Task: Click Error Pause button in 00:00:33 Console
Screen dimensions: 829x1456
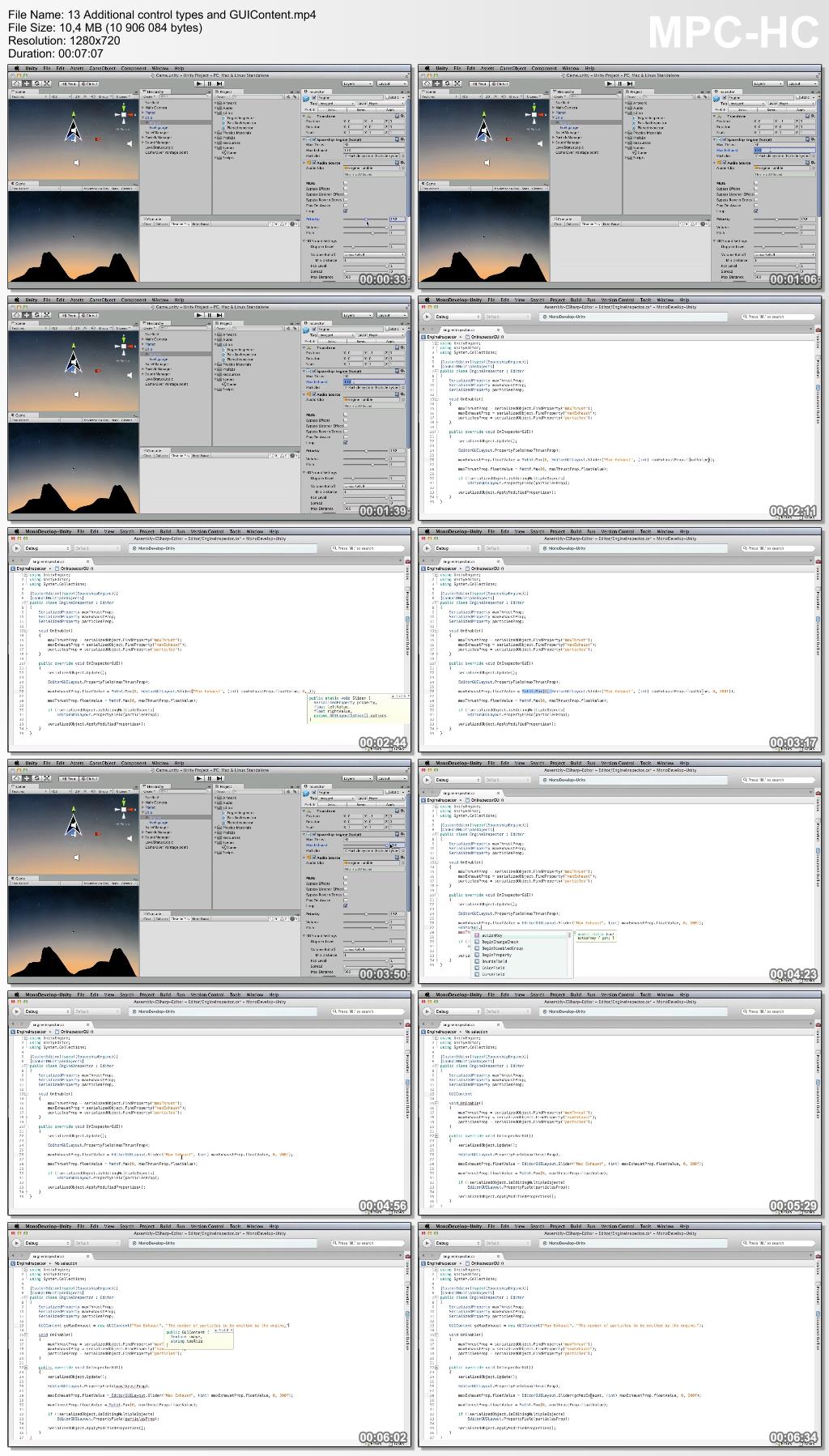Action: (200, 224)
